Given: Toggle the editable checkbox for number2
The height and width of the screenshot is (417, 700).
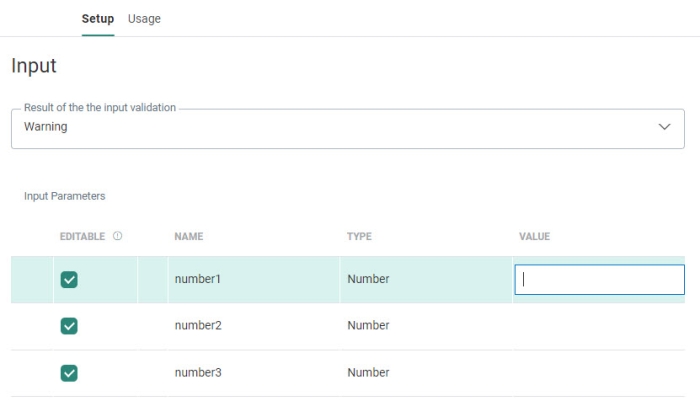Looking at the screenshot, I should (x=69, y=326).
